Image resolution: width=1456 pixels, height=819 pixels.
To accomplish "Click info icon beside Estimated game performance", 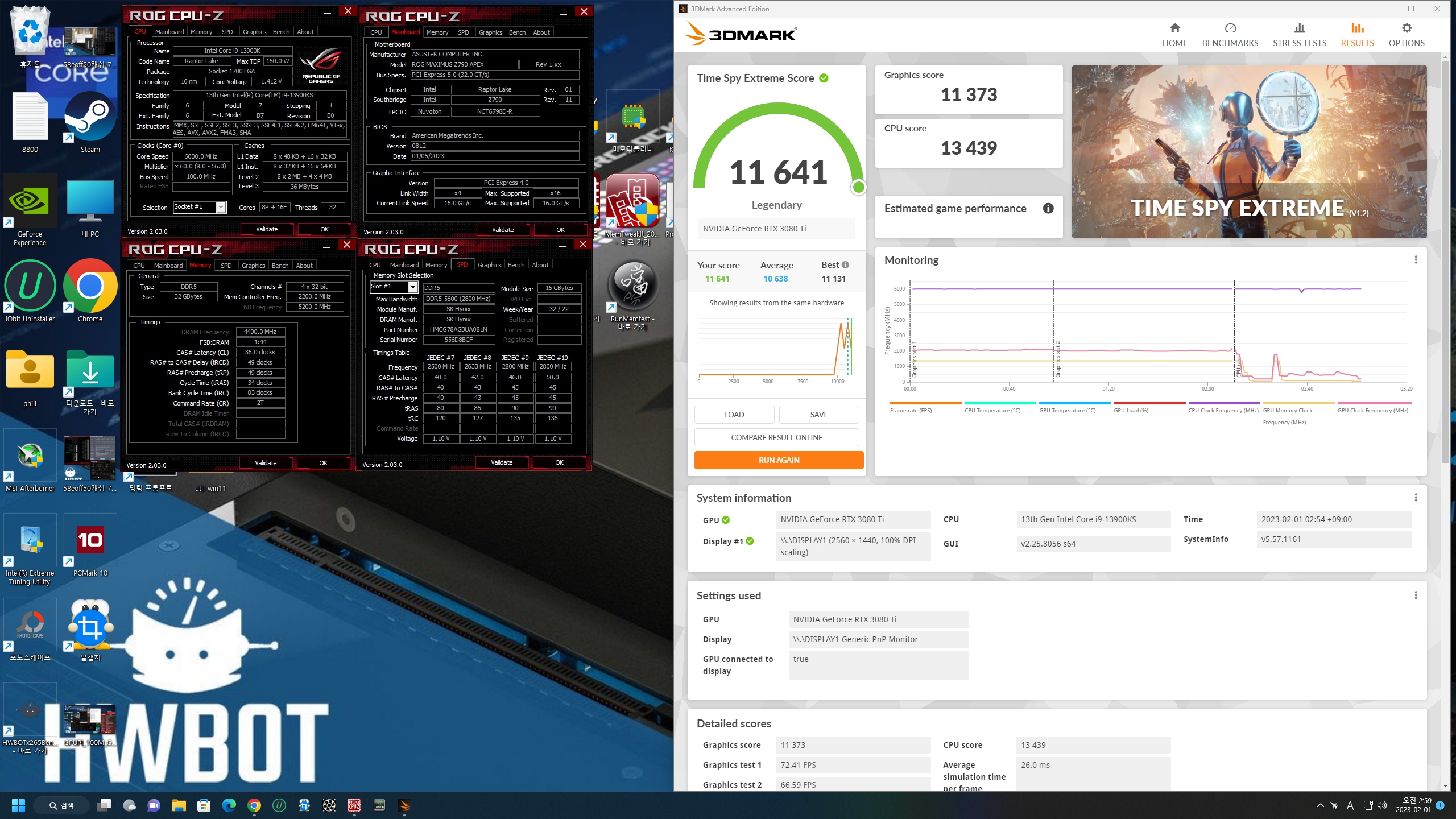I will click(x=1048, y=209).
